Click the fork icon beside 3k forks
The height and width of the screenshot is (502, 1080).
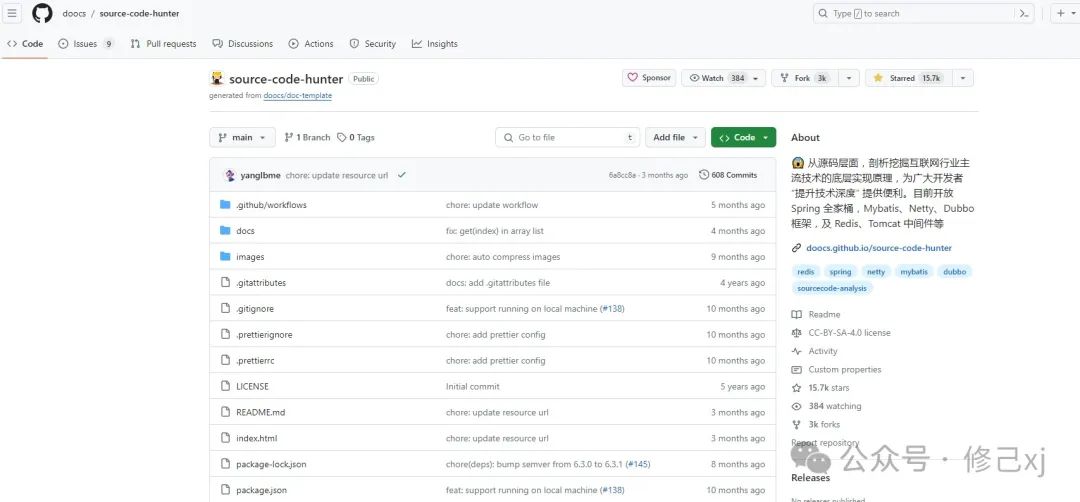coord(797,425)
